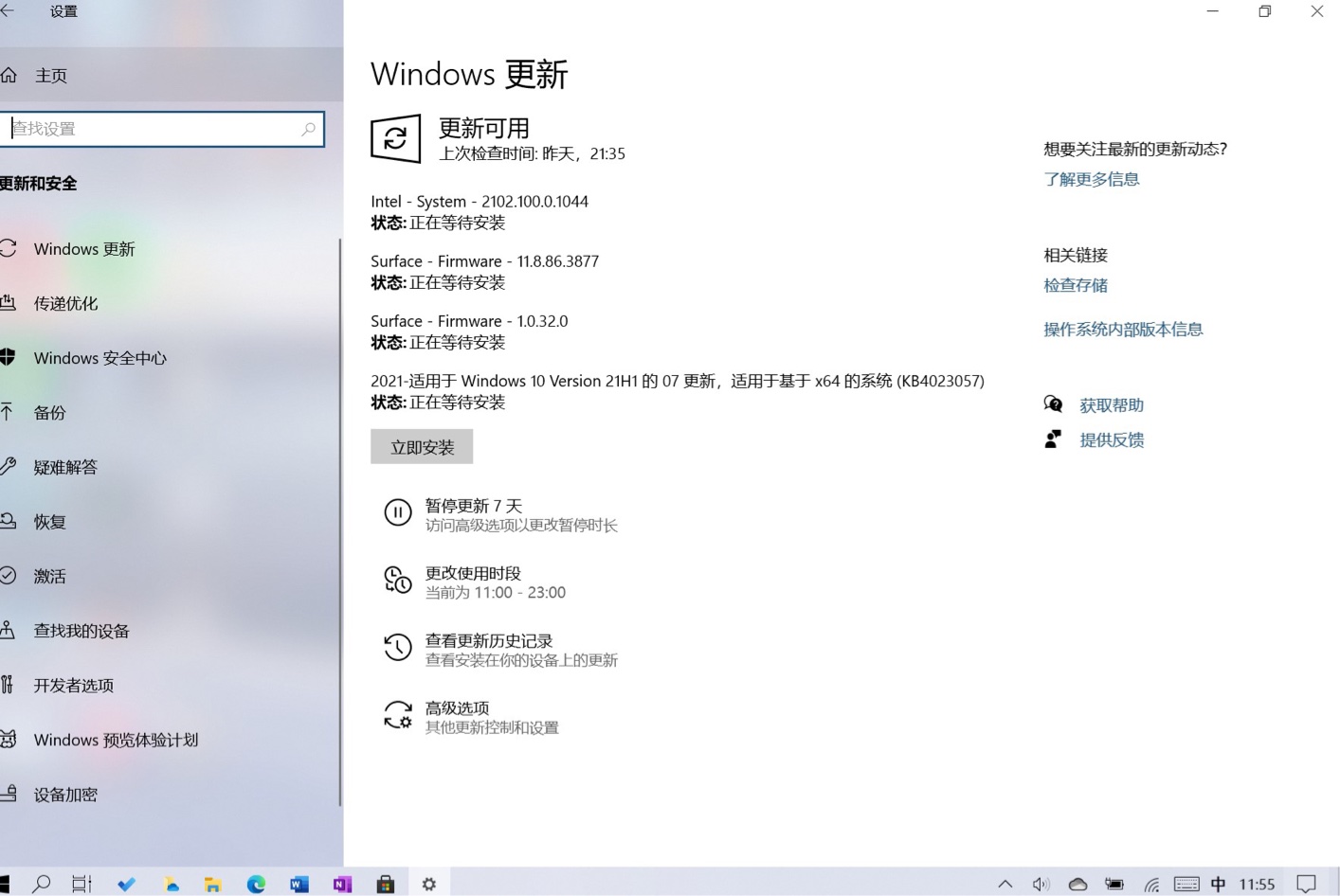This screenshot has height=896, width=1340.
Task: Launch Word from taskbar
Action: (299, 884)
